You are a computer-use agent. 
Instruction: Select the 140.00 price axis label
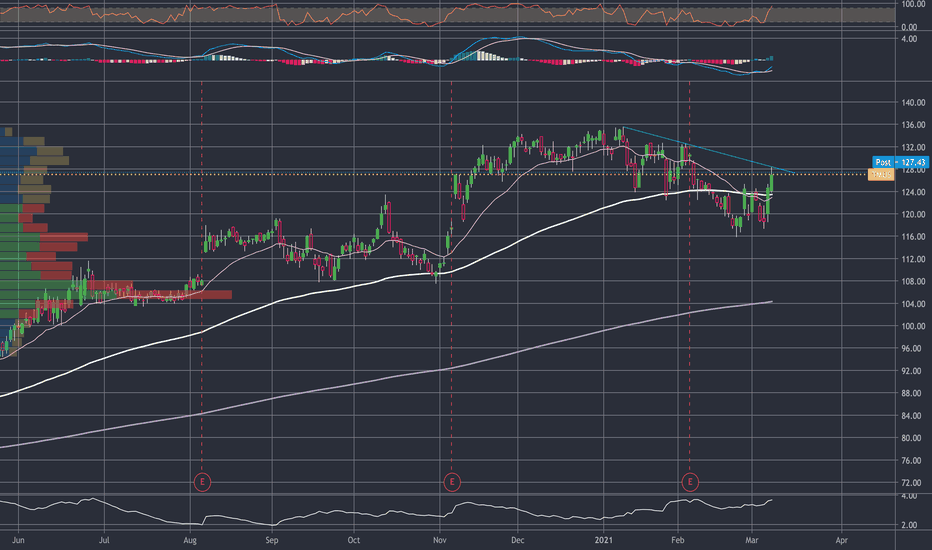coord(913,102)
